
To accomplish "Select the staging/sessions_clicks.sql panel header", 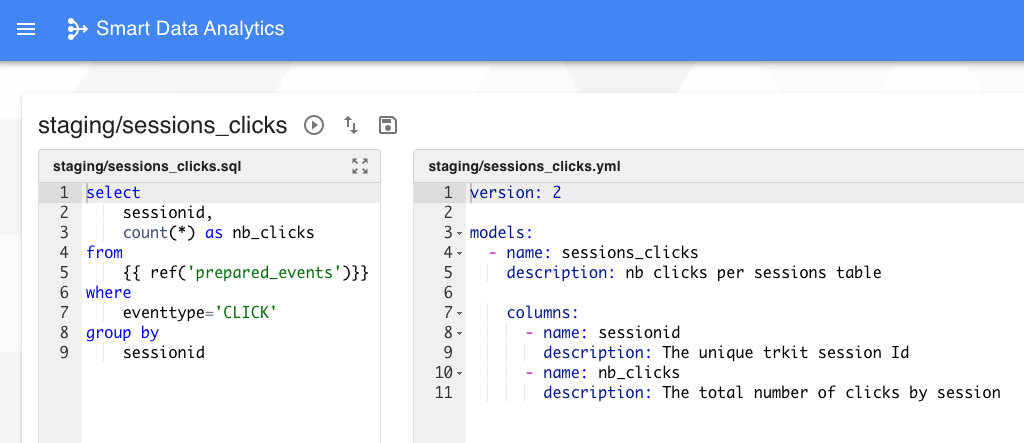I will 147,166.
